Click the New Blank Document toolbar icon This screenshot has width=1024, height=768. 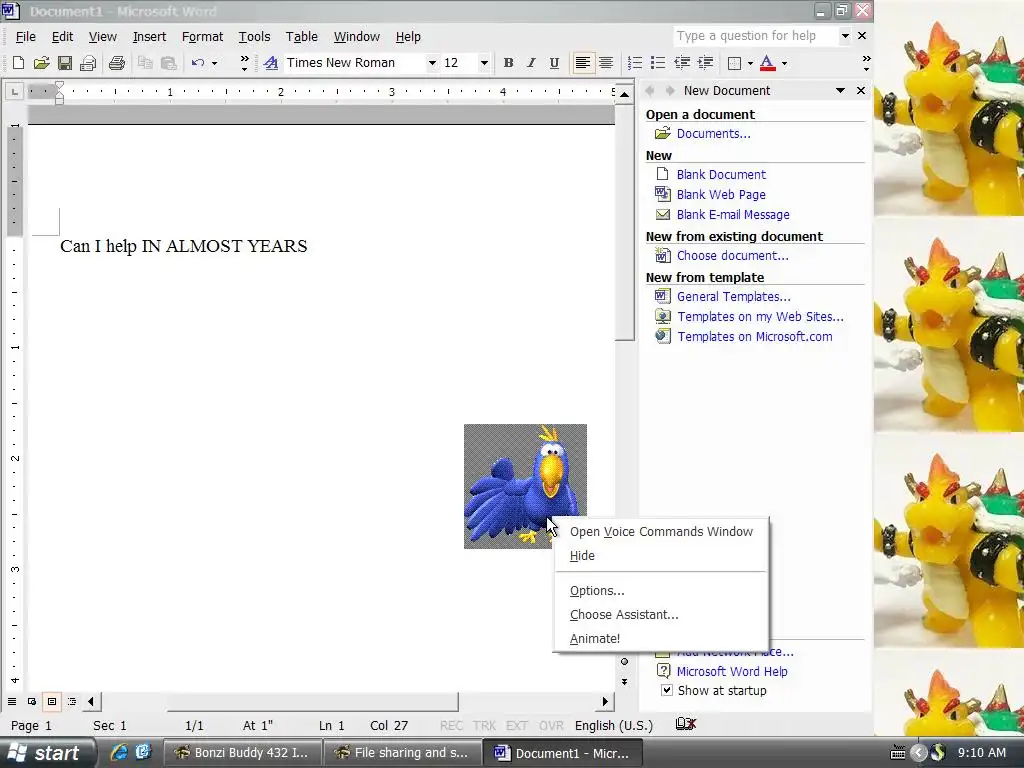[18, 63]
